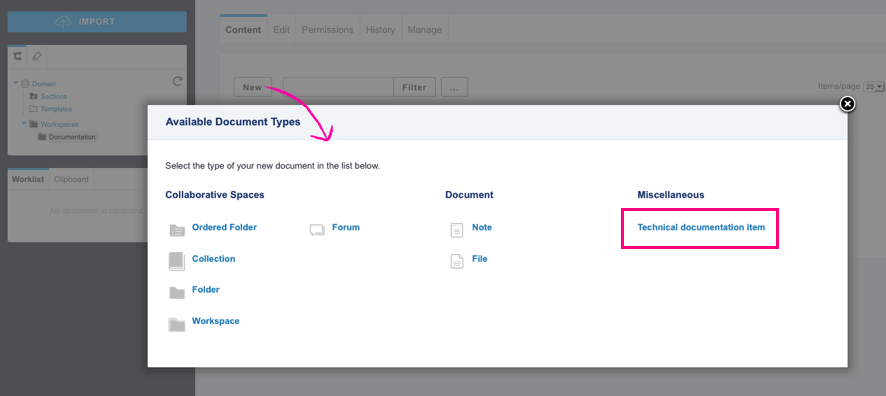Switch to the Permissions tab
Image resolution: width=886 pixels, height=396 pixels.
click(x=327, y=30)
